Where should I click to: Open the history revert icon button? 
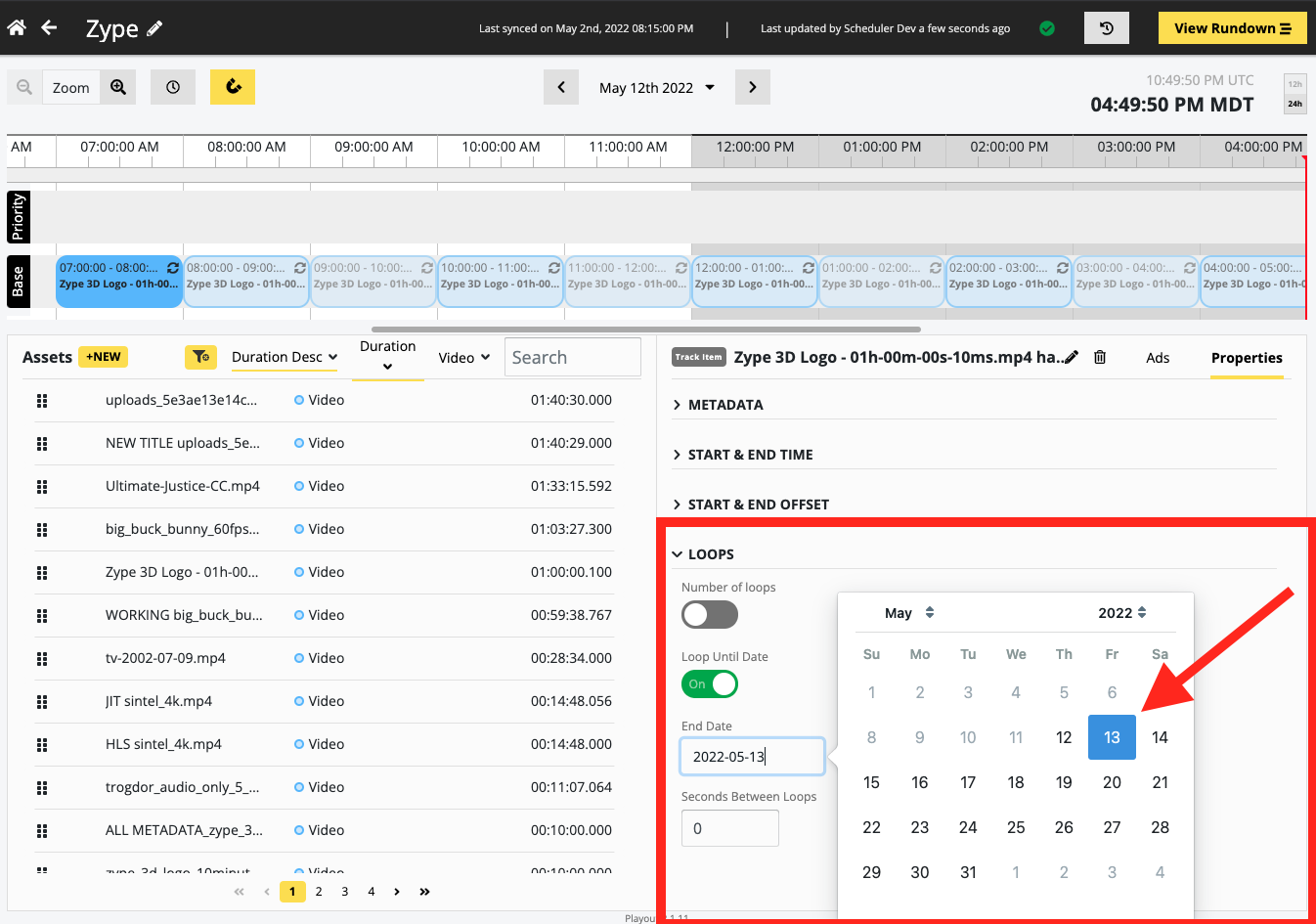[x=1106, y=28]
